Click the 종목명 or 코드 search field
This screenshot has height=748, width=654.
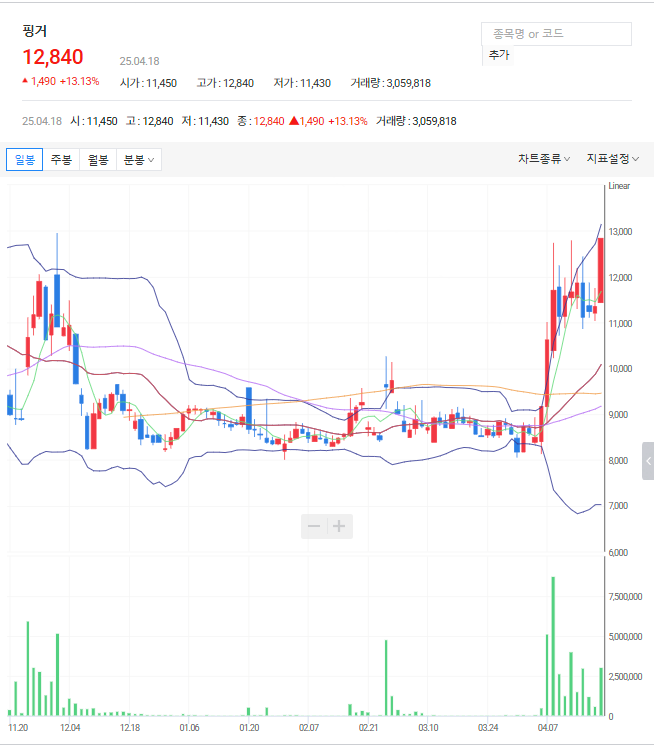coord(556,34)
